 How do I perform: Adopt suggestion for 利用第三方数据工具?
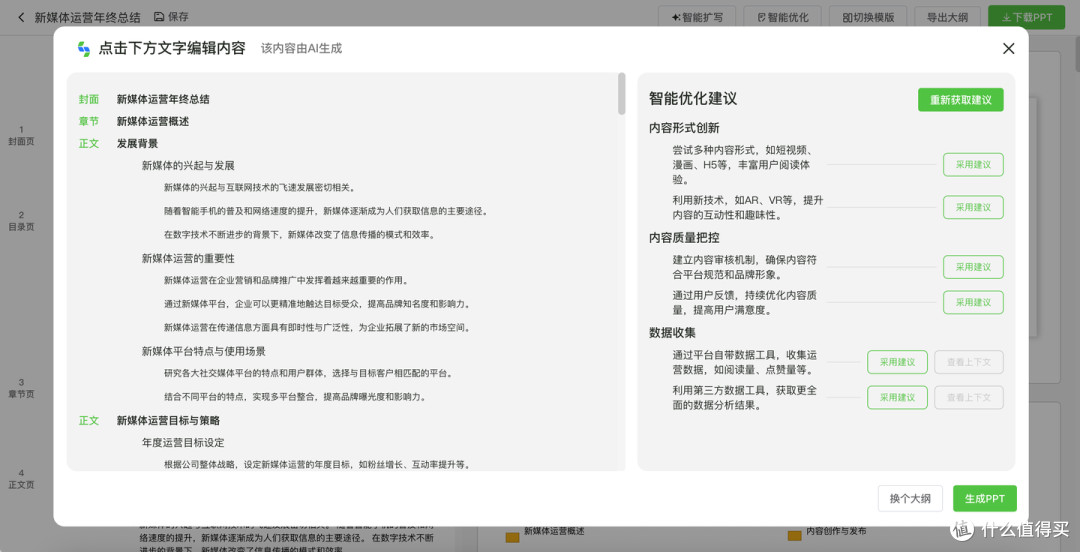(897, 398)
